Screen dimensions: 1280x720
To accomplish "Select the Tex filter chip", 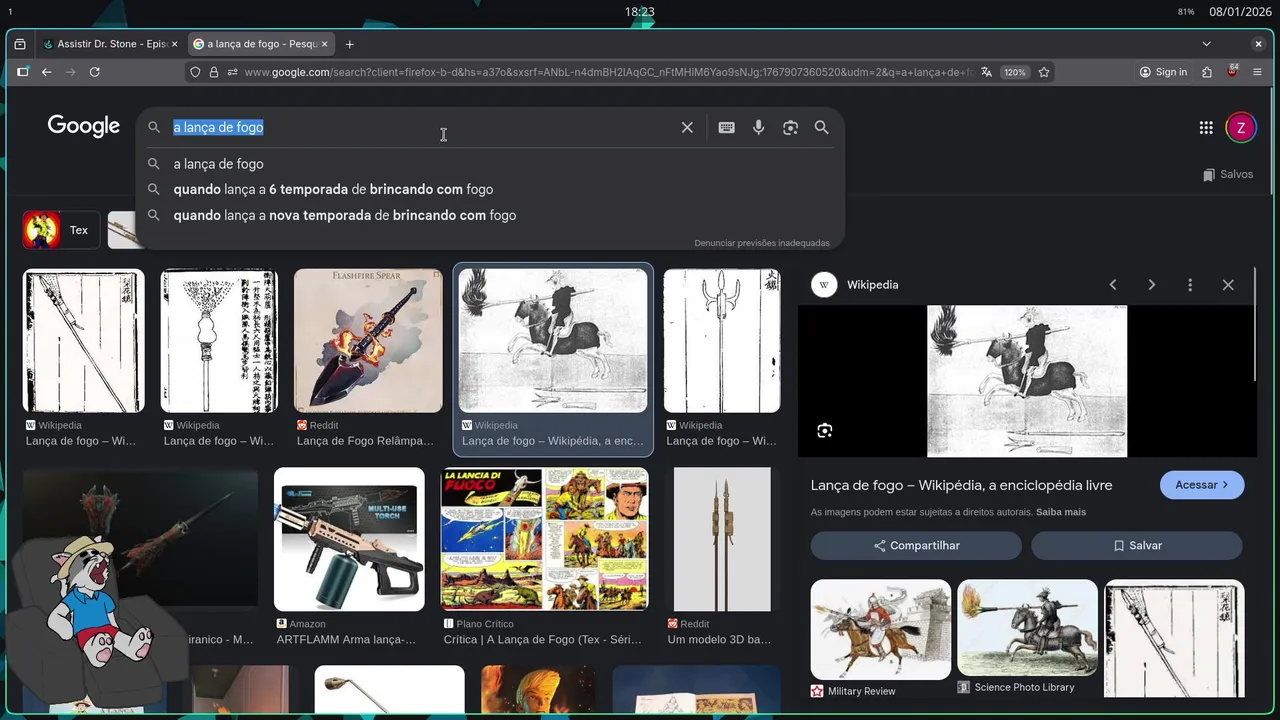I will point(61,230).
